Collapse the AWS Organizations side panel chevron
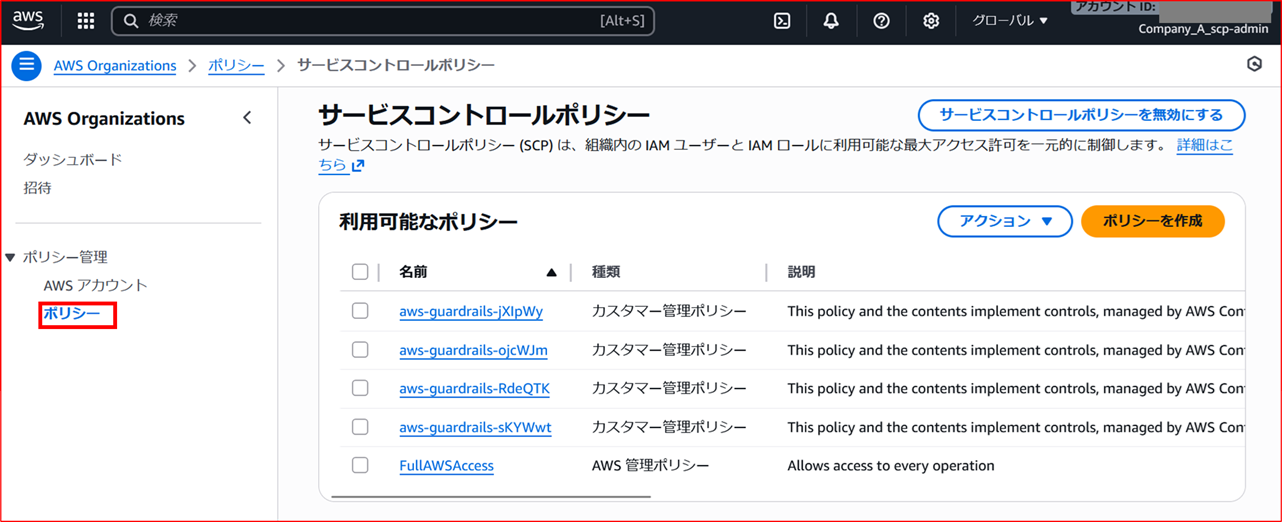Image resolution: width=1282 pixels, height=522 pixels. coord(247,118)
